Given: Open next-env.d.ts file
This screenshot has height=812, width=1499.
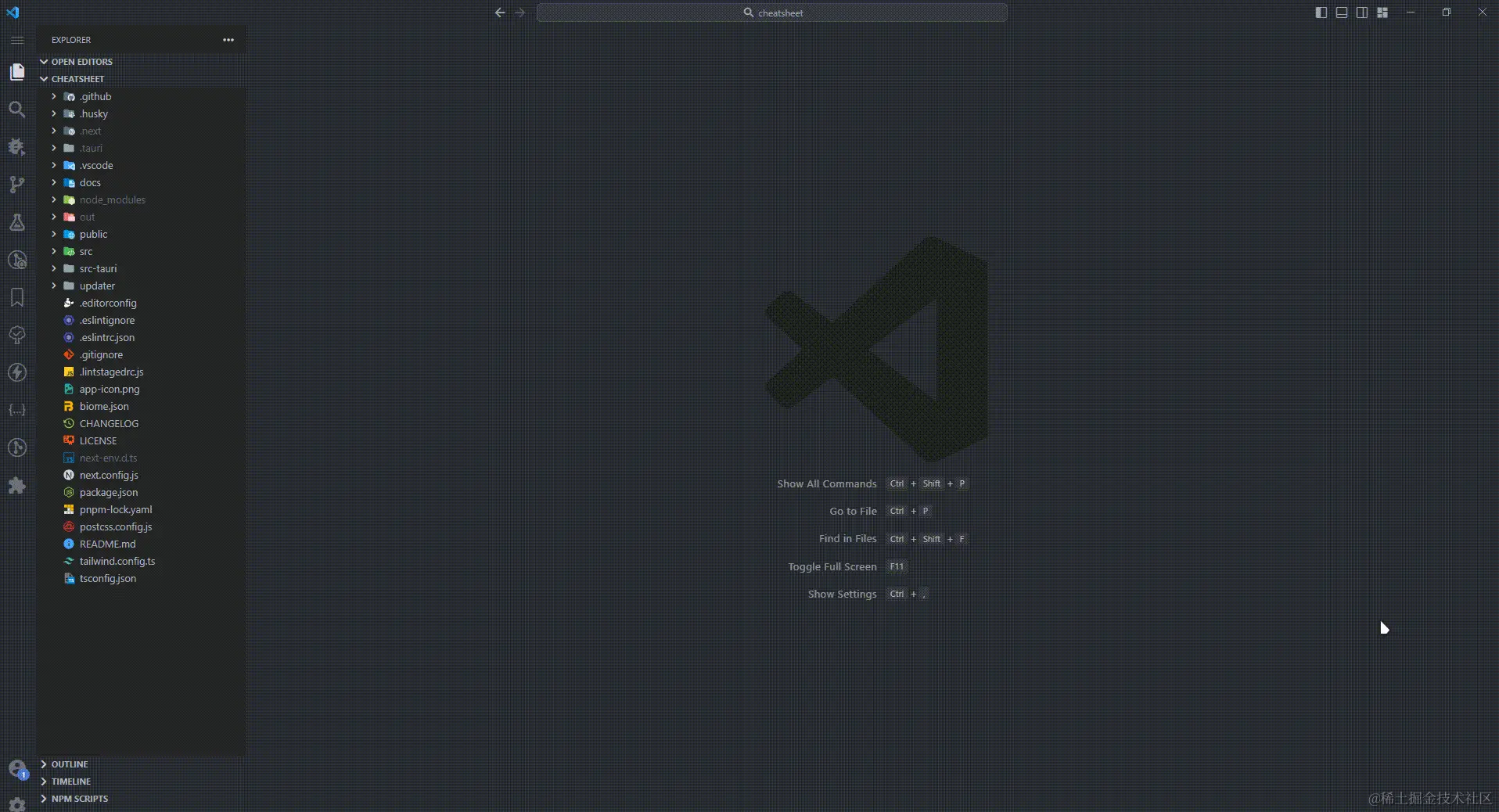Looking at the screenshot, I should pyautogui.click(x=141, y=458).
